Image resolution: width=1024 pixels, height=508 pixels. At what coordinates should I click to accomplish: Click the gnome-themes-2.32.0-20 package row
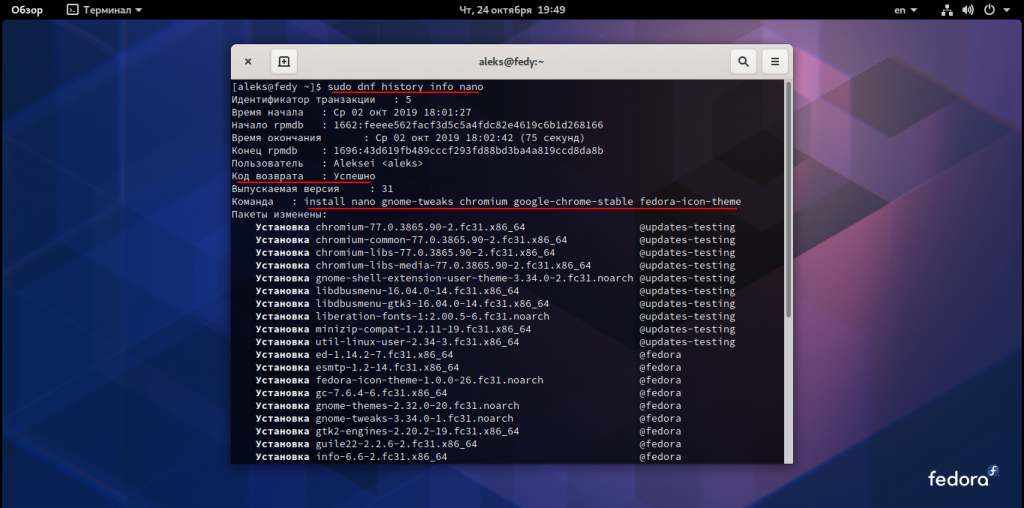coord(468,405)
